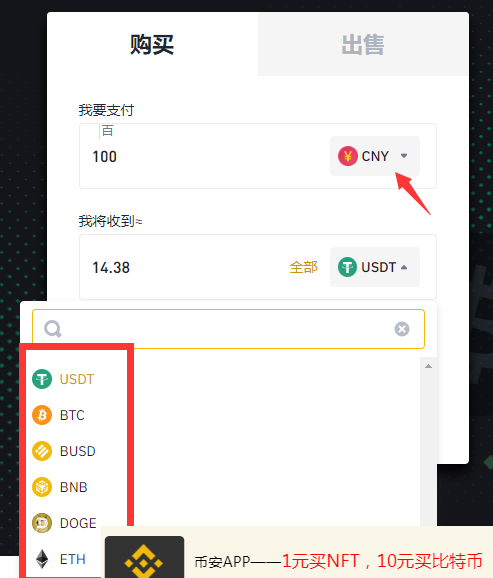Clear the coin search field
The height and width of the screenshot is (578, 493).
pyautogui.click(x=402, y=329)
